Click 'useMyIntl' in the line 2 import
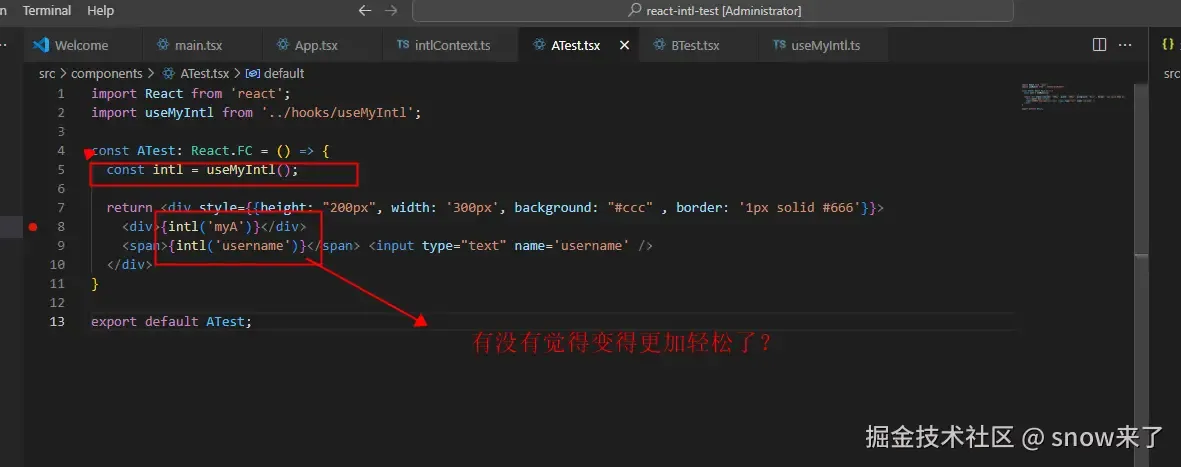1181x467 pixels. coord(179,113)
